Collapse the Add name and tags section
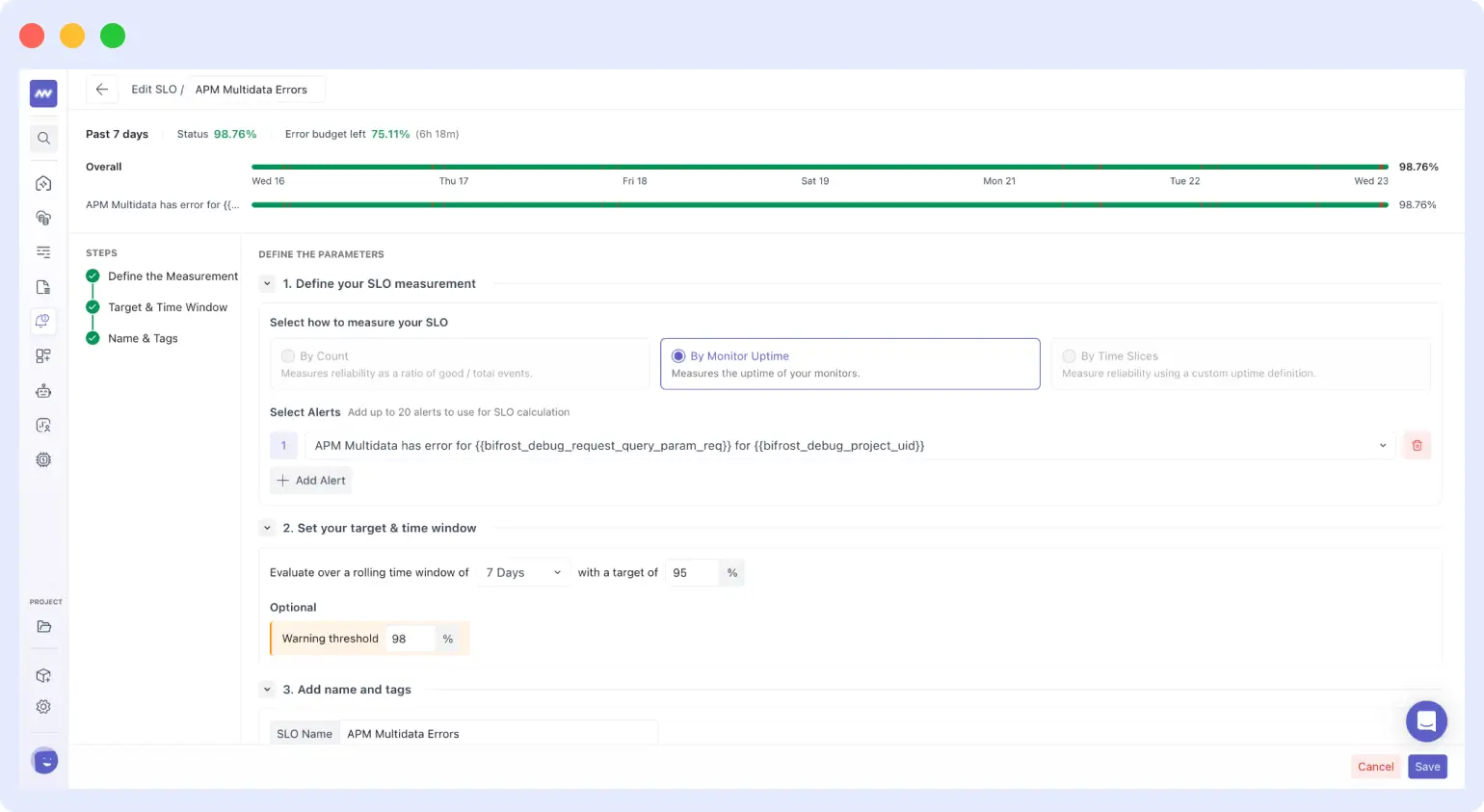This screenshot has width=1484, height=812. (267, 690)
